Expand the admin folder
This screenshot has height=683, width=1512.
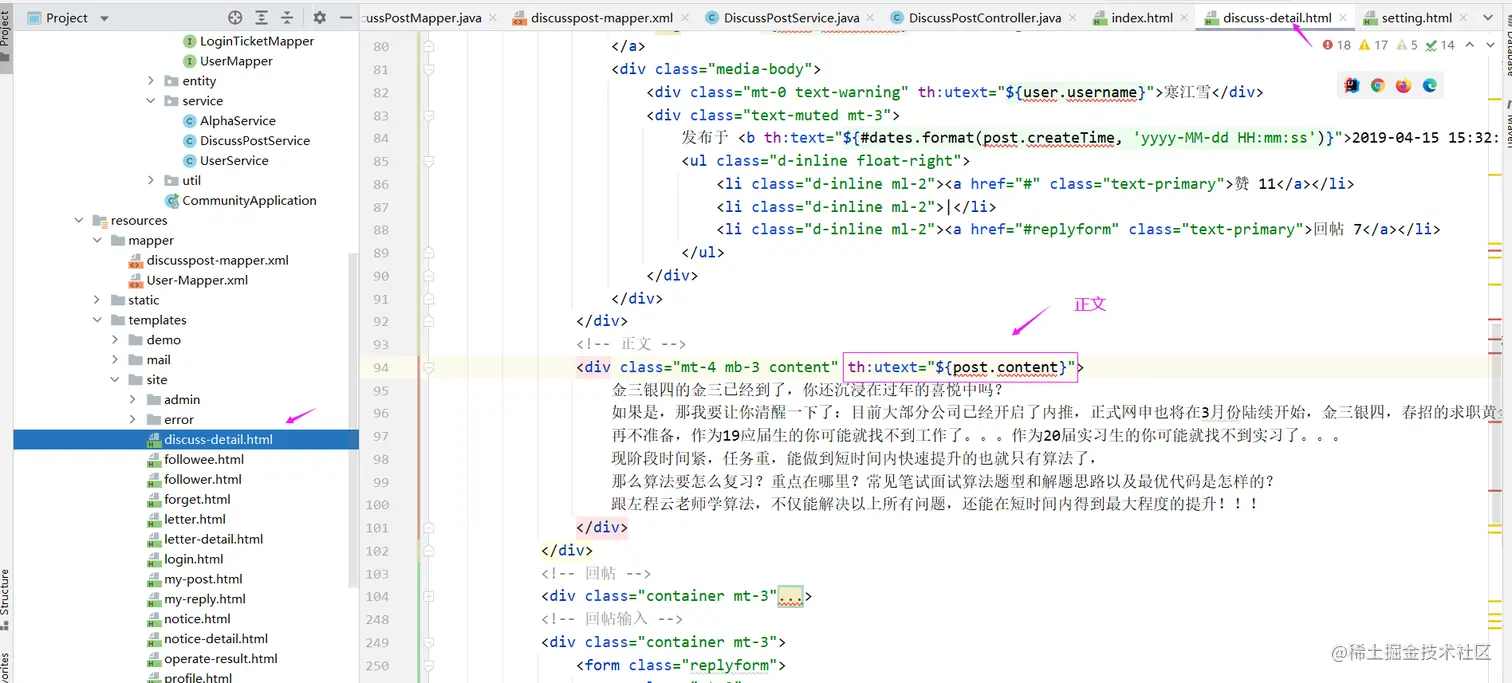[x=133, y=400]
